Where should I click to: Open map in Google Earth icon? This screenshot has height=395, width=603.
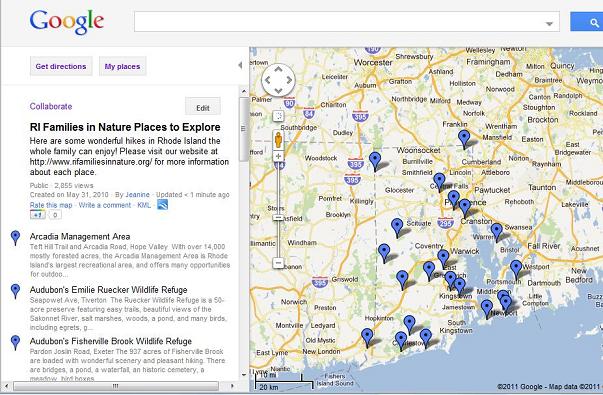pyautogui.click(x=162, y=205)
